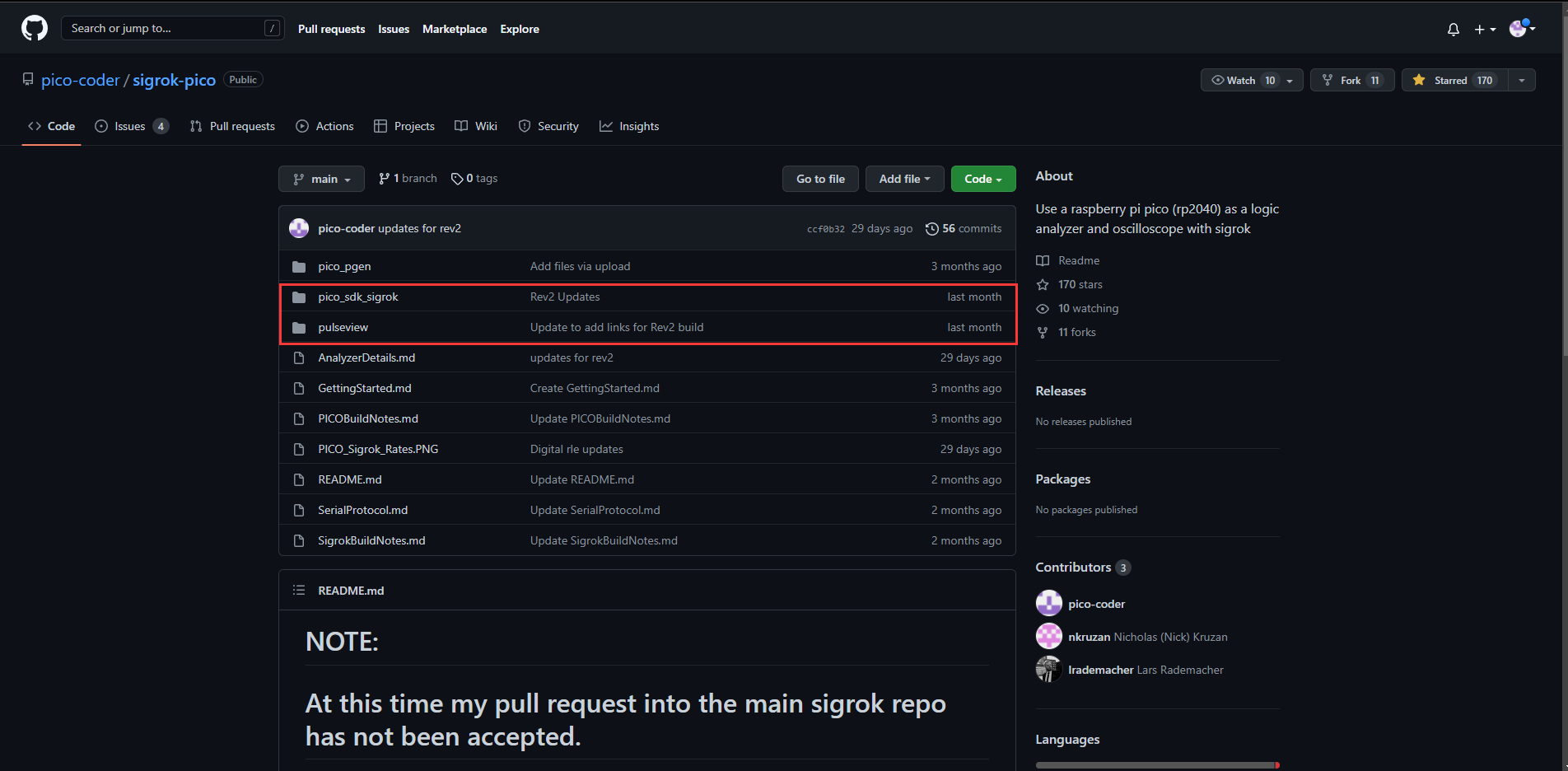Click the branch icon for 1 branch

click(384, 179)
